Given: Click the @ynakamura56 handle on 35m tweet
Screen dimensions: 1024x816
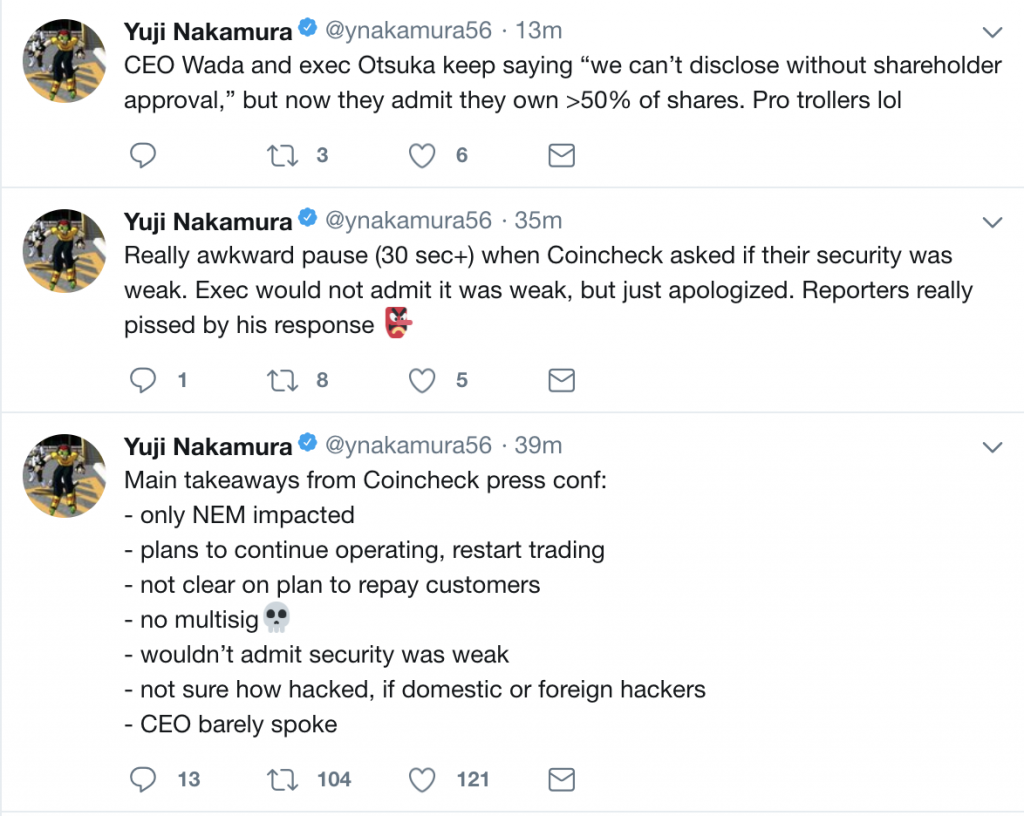Looking at the screenshot, I should click(x=409, y=221).
